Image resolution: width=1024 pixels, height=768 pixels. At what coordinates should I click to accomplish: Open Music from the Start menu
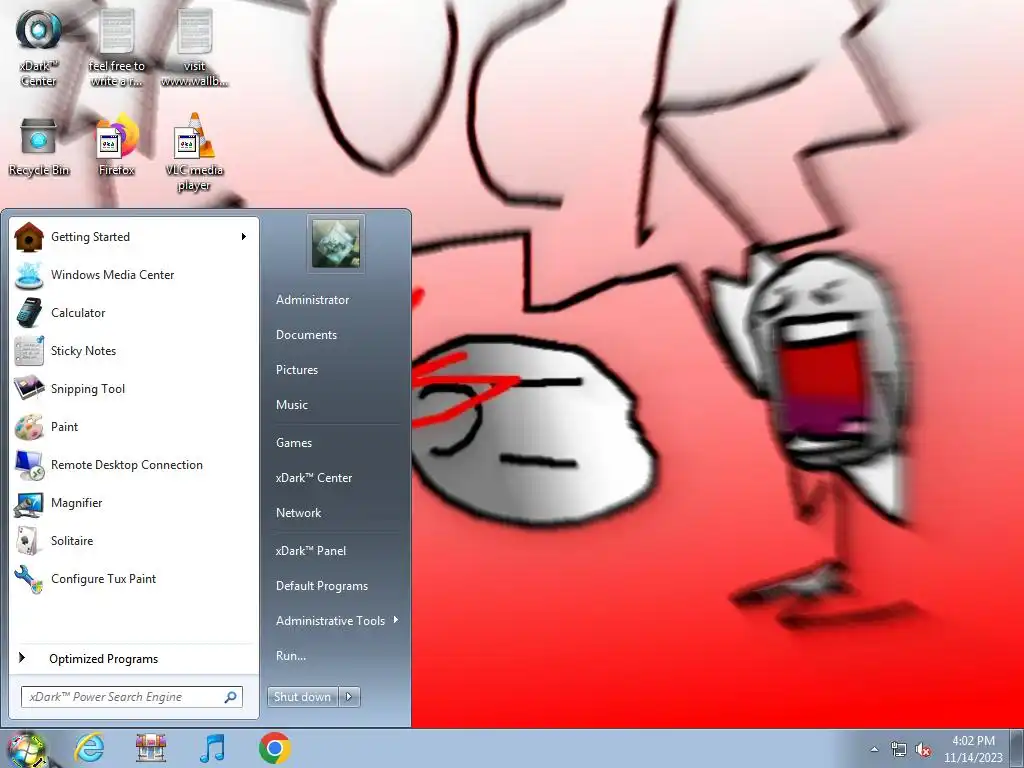[291, 405]
